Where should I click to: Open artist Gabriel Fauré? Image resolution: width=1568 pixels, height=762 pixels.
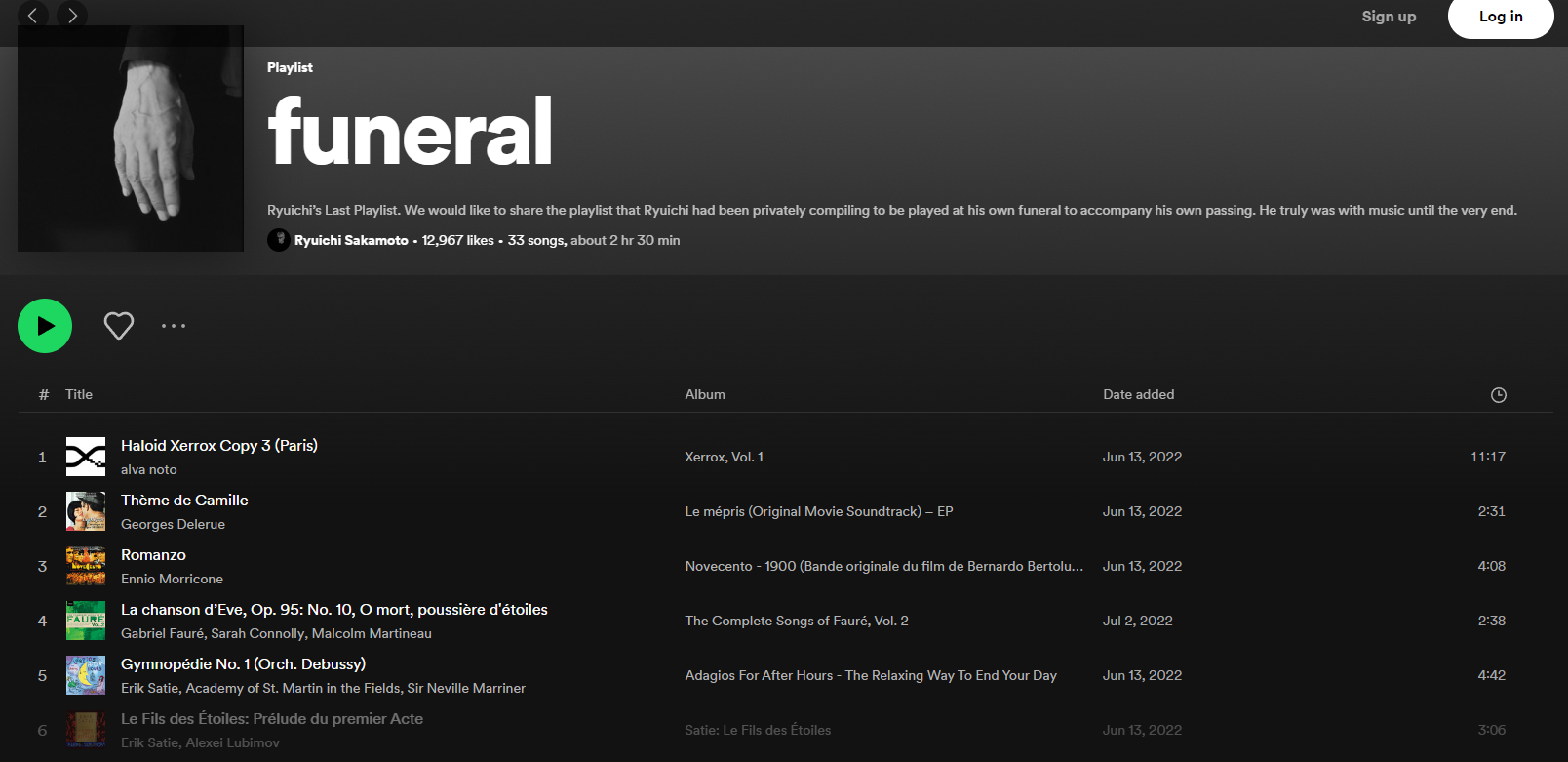click(x=162, y=633)
